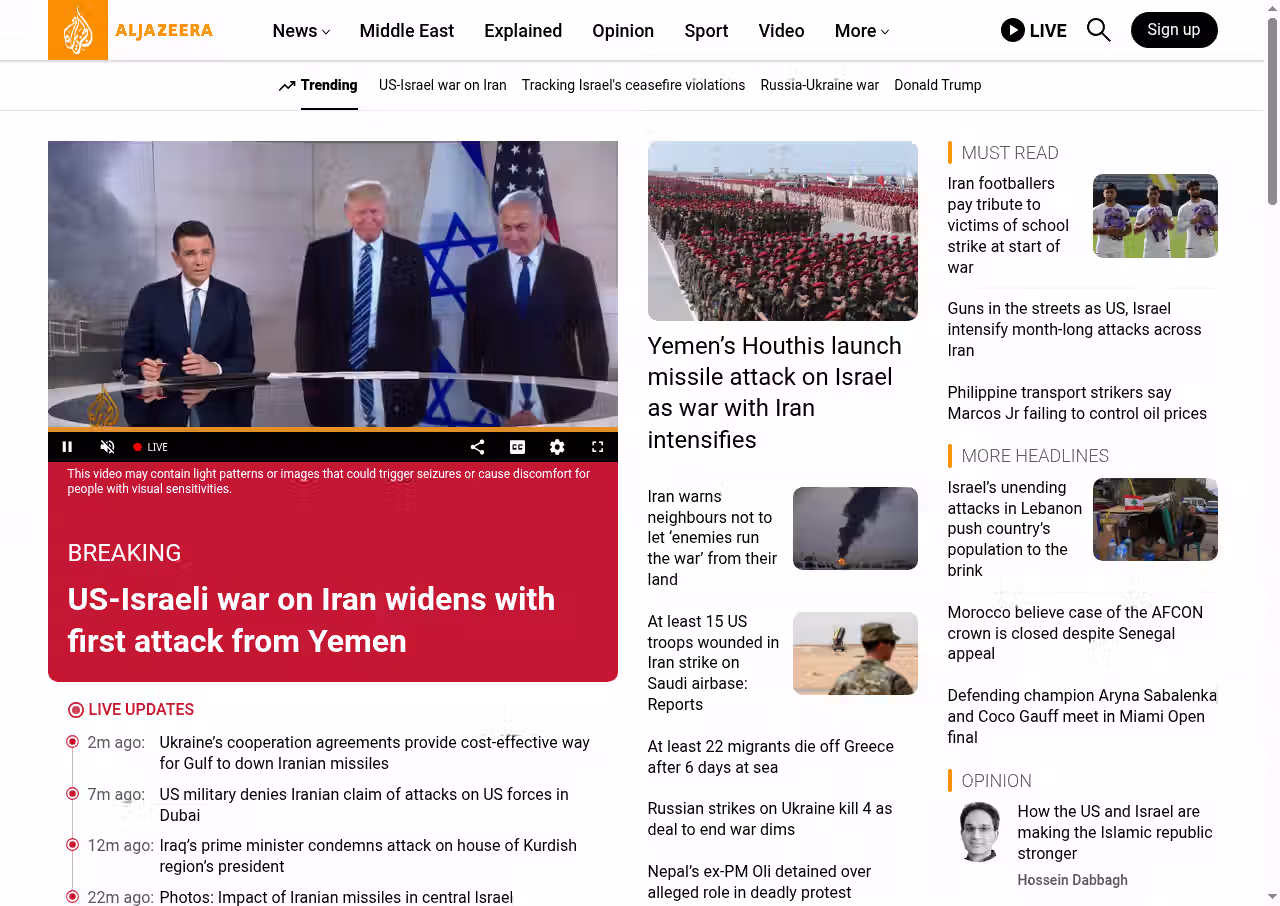The width and height of the screenshot is (1280, 906).
Task: Share the live video
Action: (477, 447)
